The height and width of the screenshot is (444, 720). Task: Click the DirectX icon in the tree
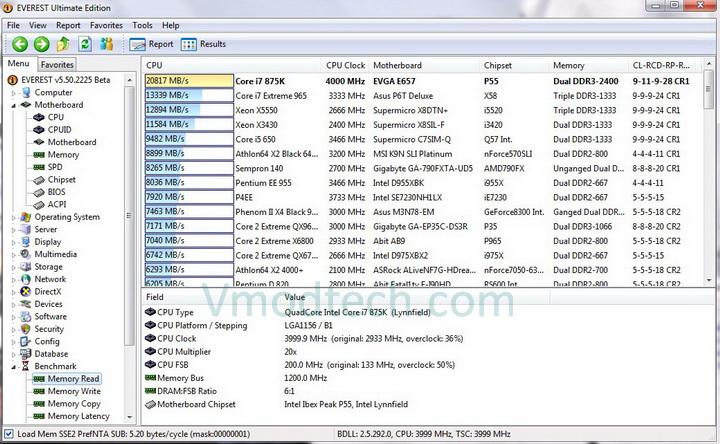tap(26, 292)
